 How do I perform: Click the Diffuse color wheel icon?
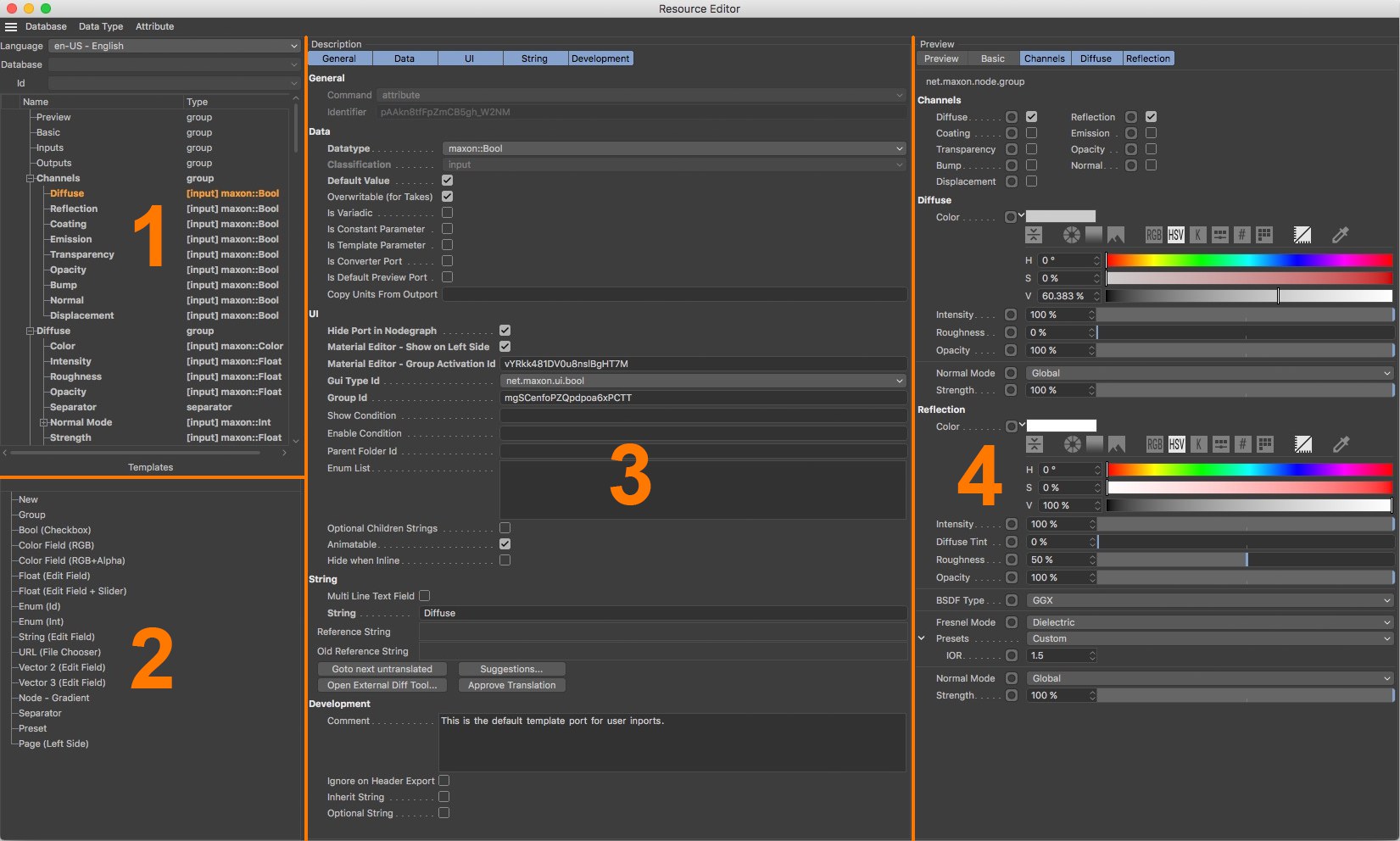point(1072,235)
